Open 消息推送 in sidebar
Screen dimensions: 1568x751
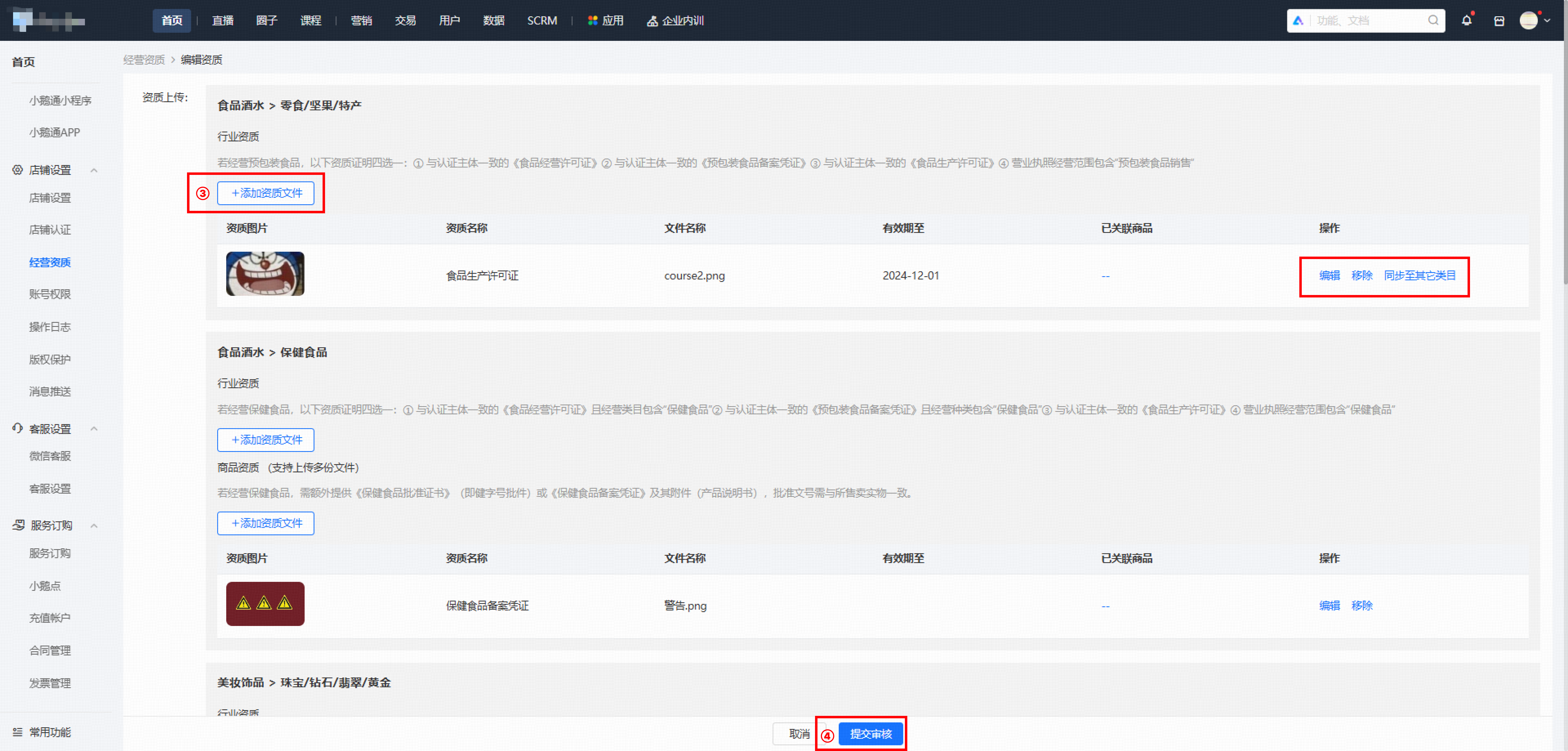click(x=50, y=392)
